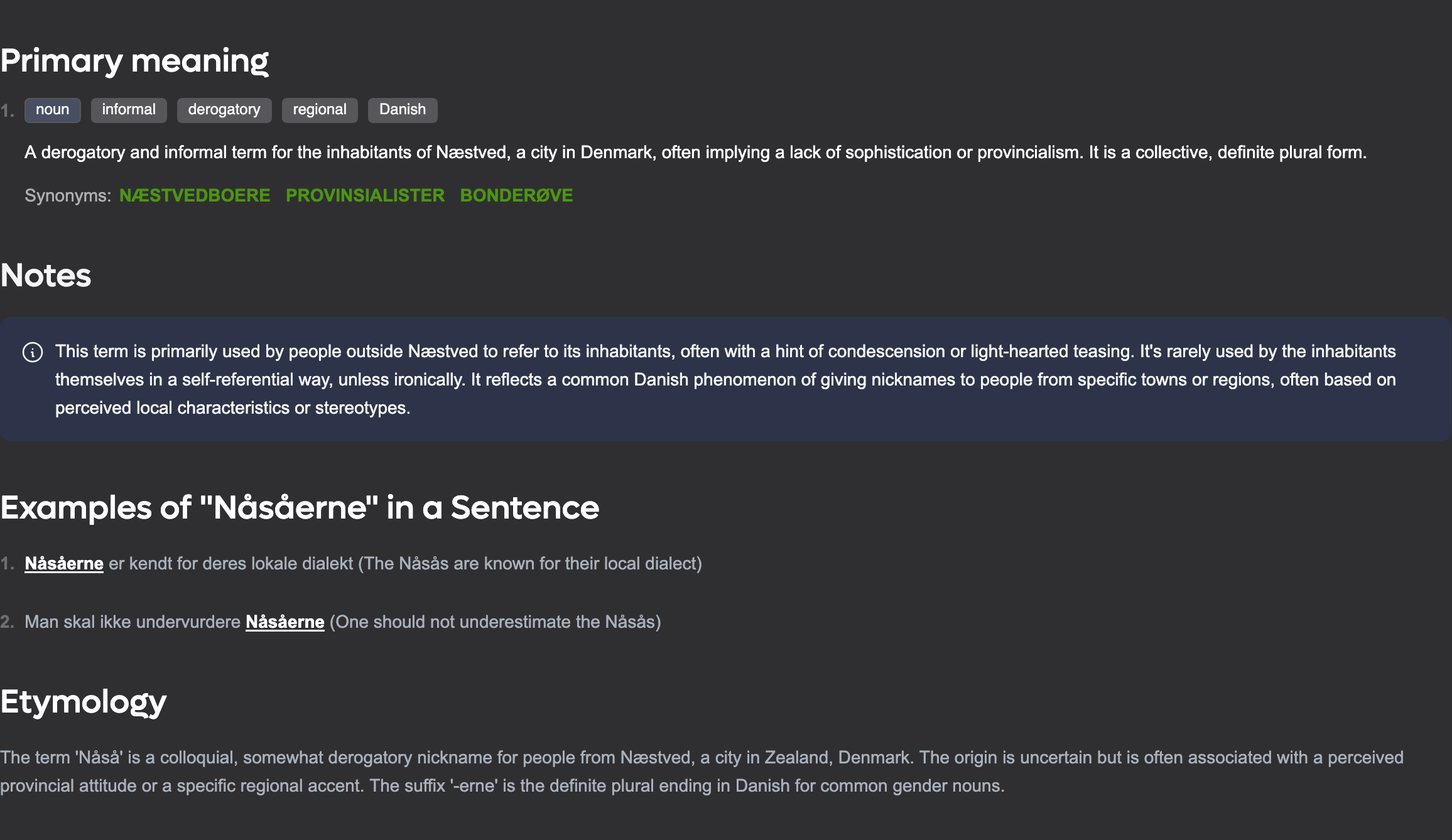Click the definition text about Næstved inhabitants
1452x840 pixels.
pyautogui.click(x=695, y=153)
